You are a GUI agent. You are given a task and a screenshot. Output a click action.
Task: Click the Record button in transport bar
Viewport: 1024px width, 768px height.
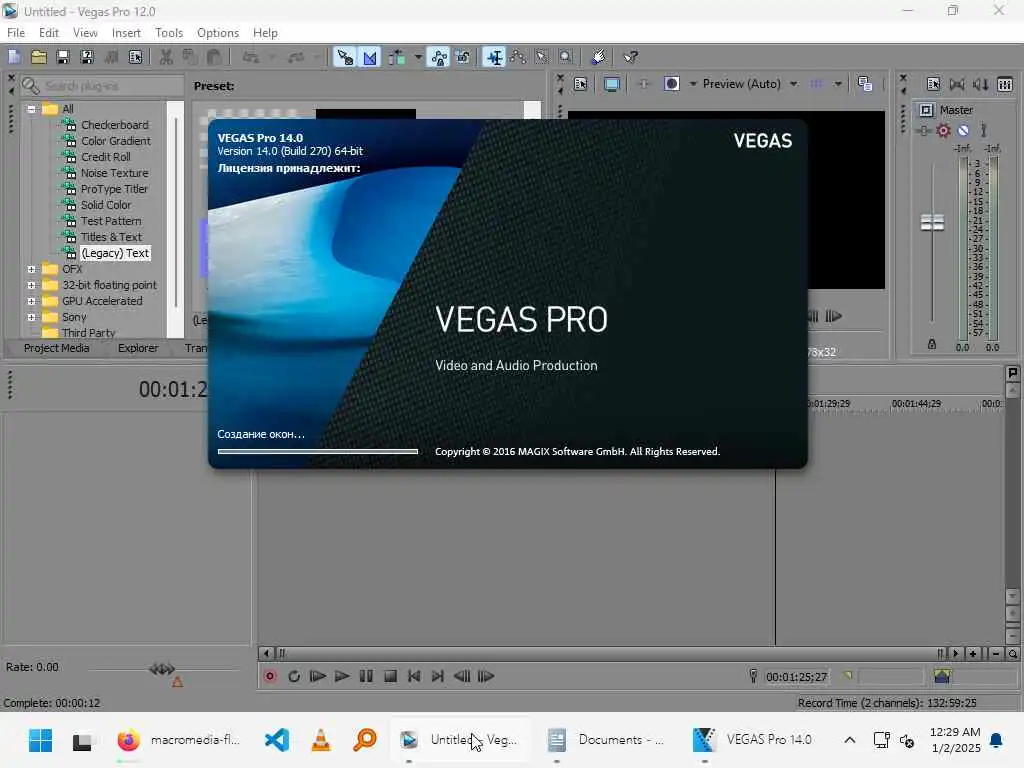click(x=269, y=677)
